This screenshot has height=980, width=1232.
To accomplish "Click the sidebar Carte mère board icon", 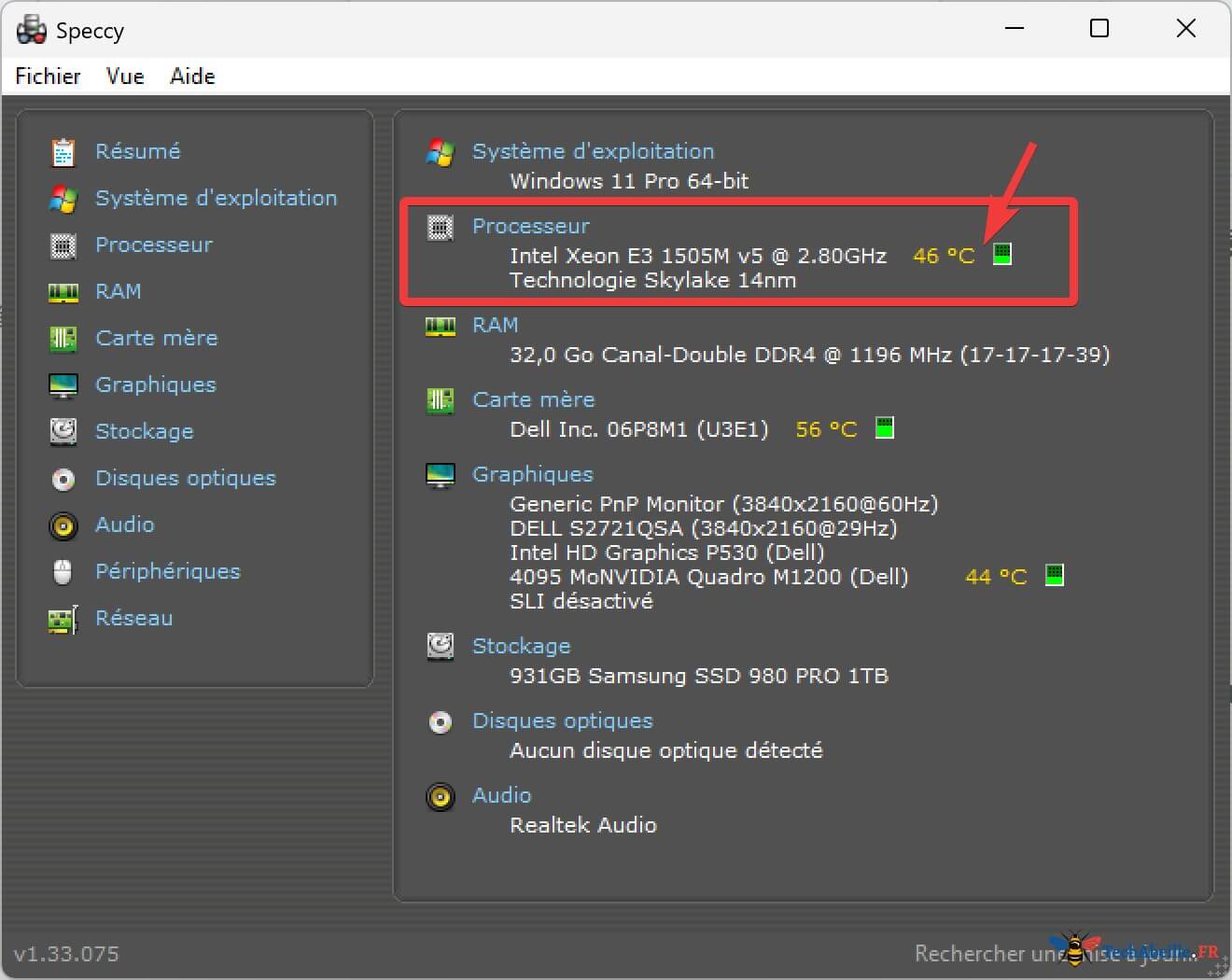I will coord(63,338).
